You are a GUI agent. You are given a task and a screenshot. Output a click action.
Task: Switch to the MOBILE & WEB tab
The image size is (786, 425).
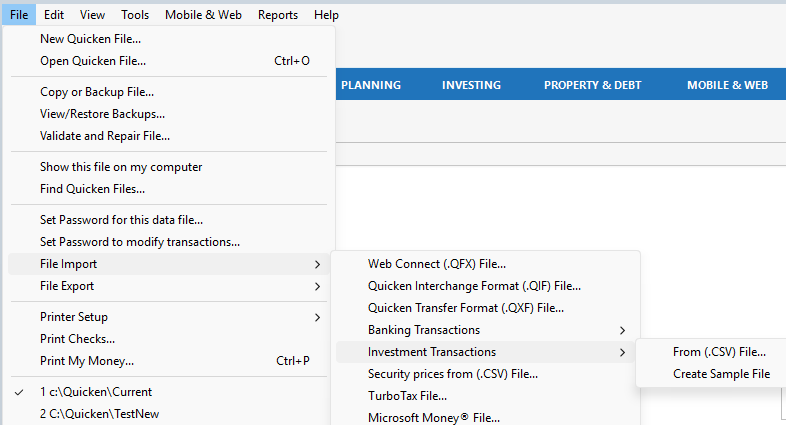point(727,85)
